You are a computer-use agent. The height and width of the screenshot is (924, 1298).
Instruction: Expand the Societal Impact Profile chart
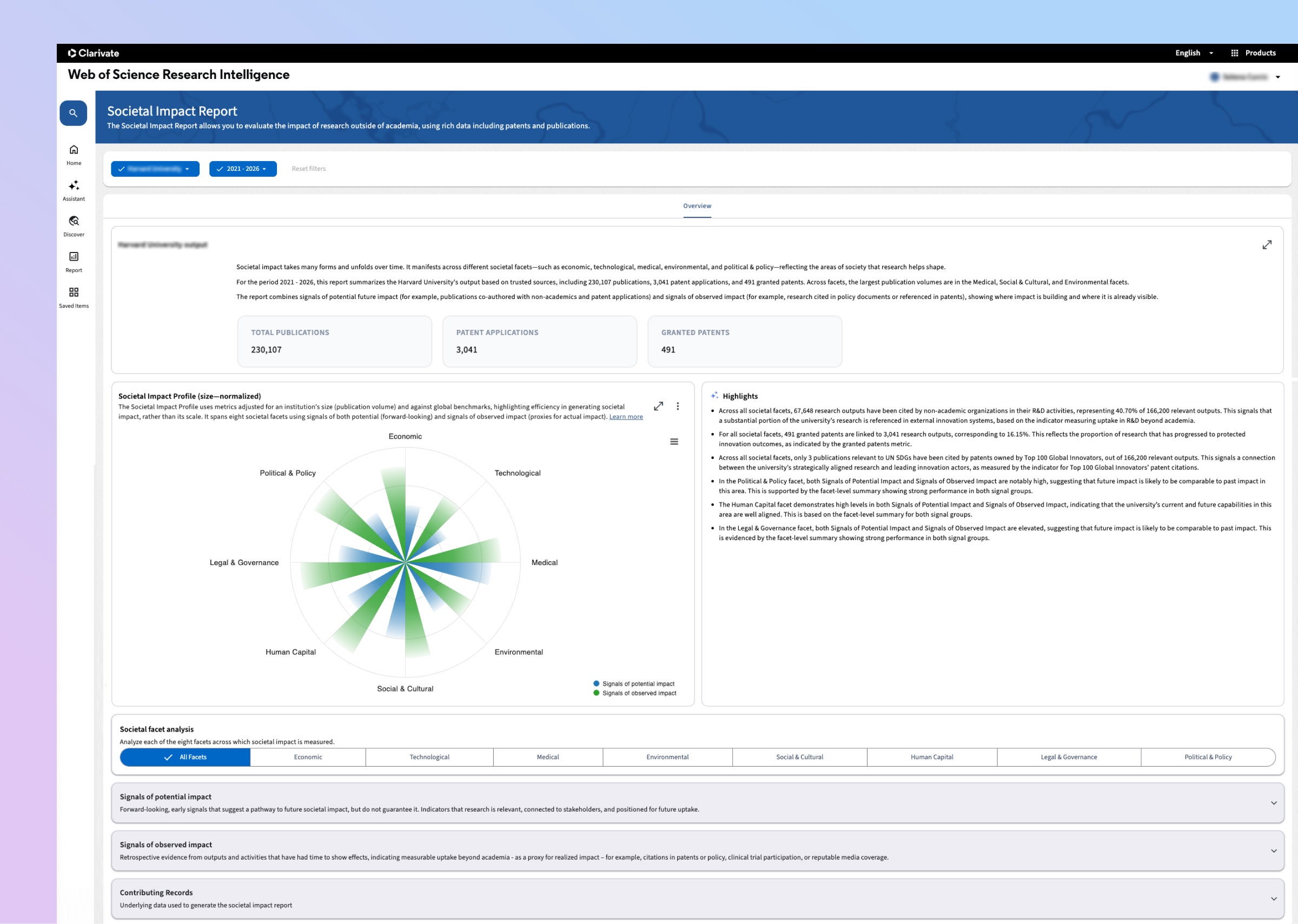pos(658,406)
